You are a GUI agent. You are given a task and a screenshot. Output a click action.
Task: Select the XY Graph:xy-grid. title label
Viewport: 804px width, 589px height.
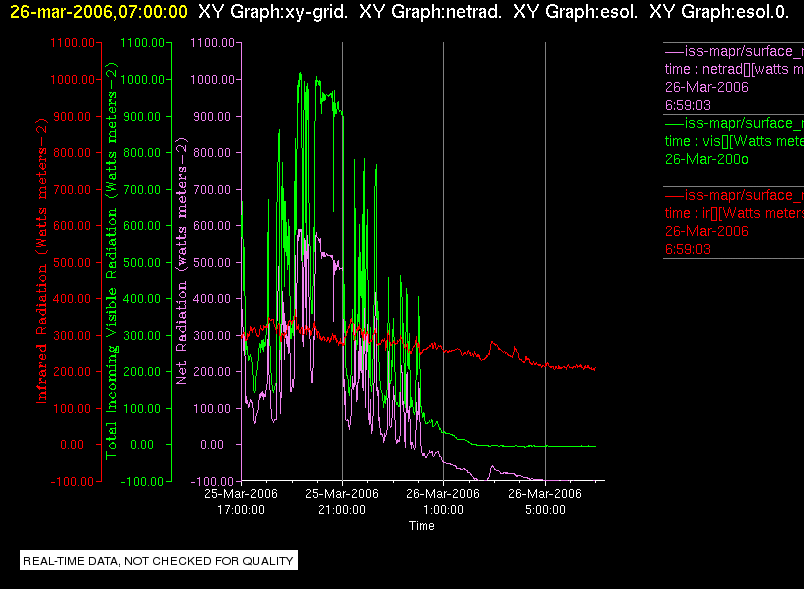click(x=273, y=12)
